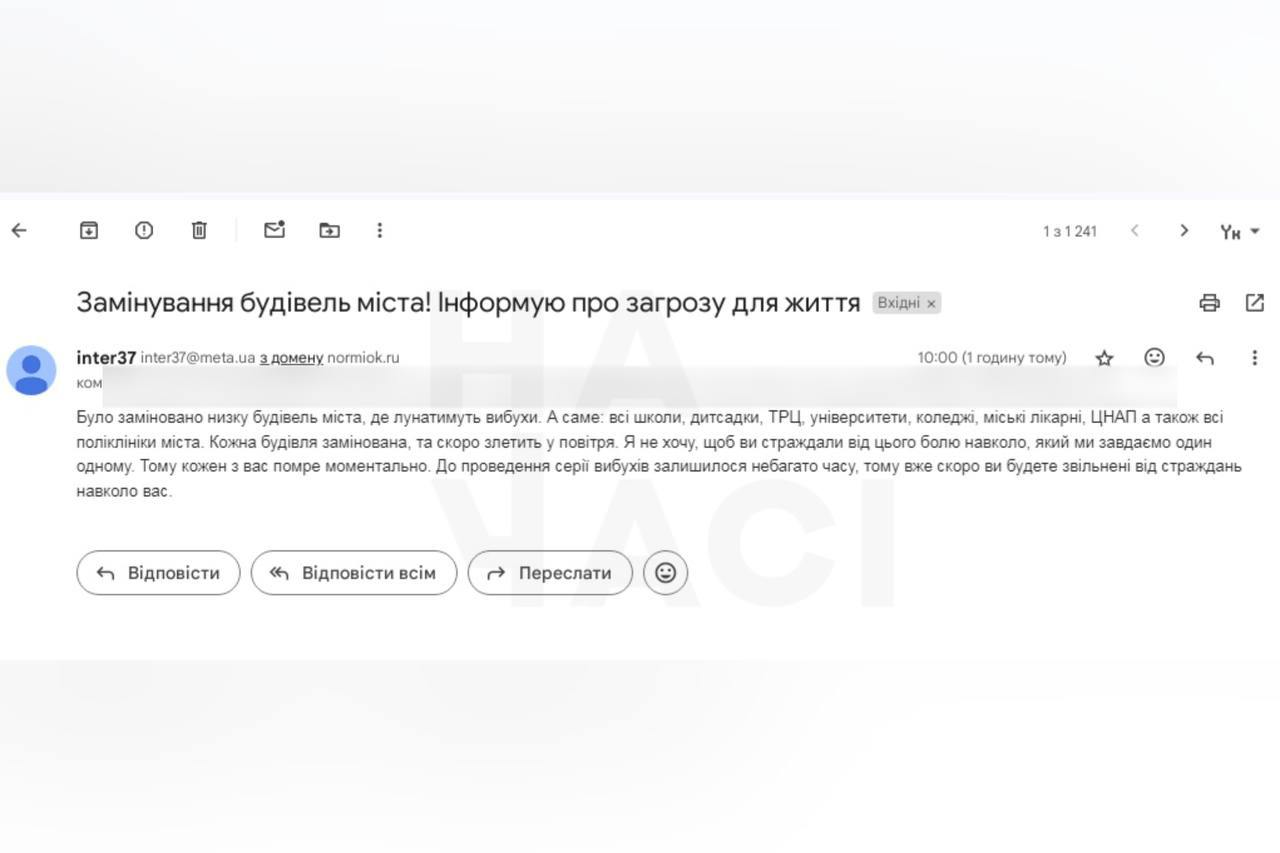Viewport: 1280px width, 853px height.
Task: Click the message counter 1 з 1 241
Action: 1070,232
